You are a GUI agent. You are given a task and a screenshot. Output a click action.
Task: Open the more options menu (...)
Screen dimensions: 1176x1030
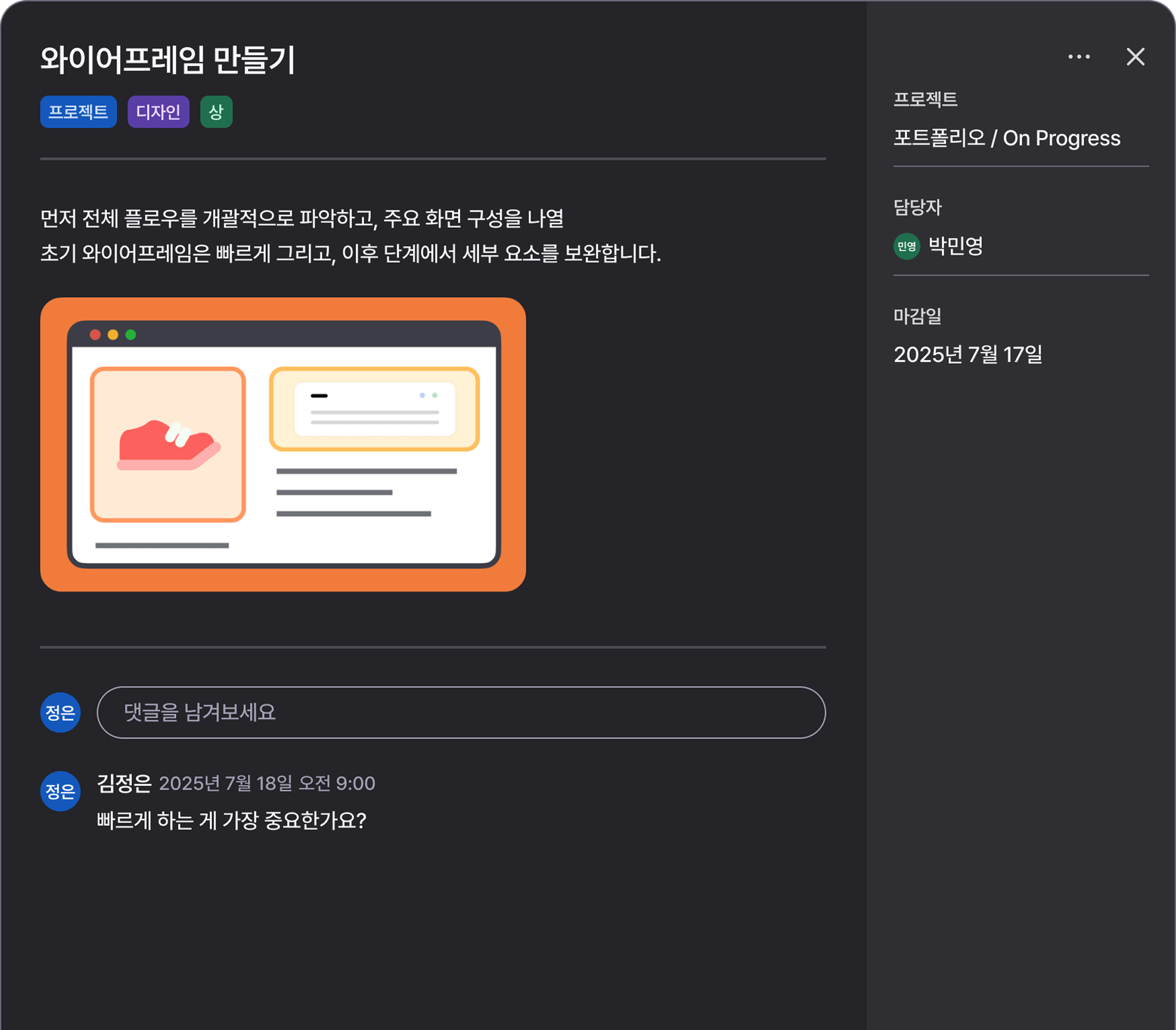(1079, 56)
